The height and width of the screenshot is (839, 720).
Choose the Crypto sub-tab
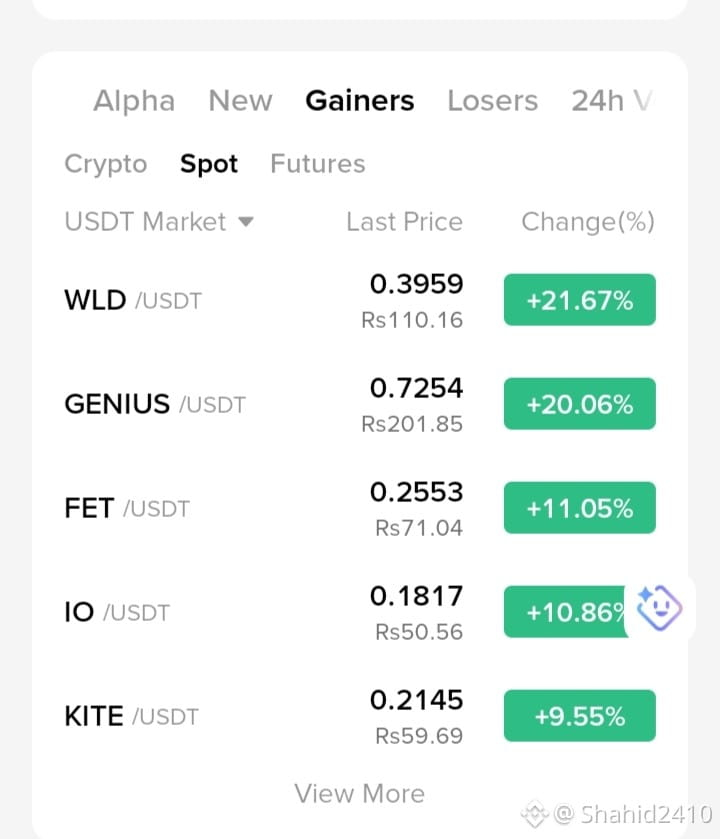pos(106,164)
